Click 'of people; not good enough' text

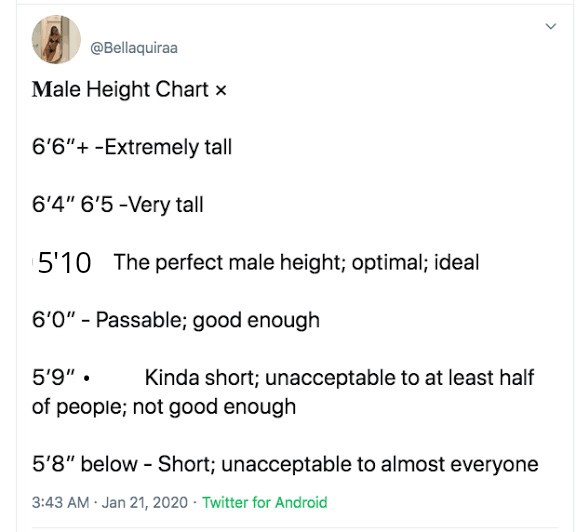[164, 407]
